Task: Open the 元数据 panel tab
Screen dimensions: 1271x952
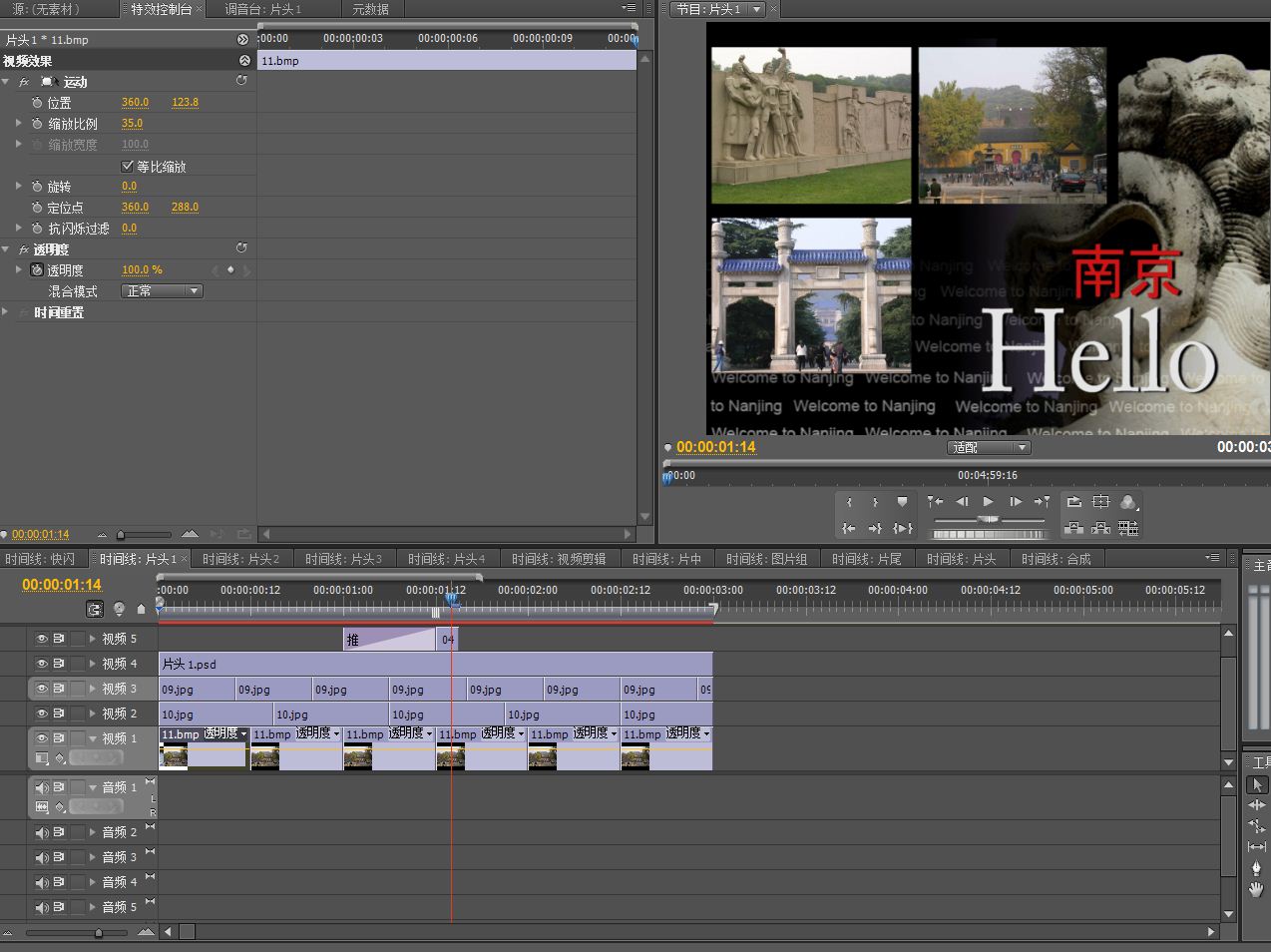Action: coord(370,9)
